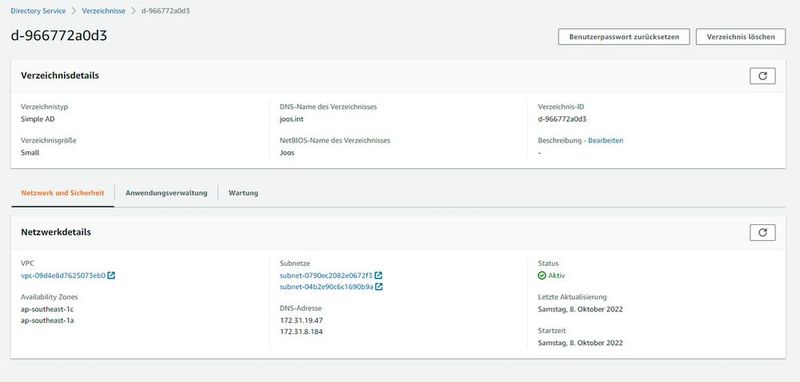Select the Netzwerk und Sicherheit tab
Screen dimensions: 800x382
point(63,193)
